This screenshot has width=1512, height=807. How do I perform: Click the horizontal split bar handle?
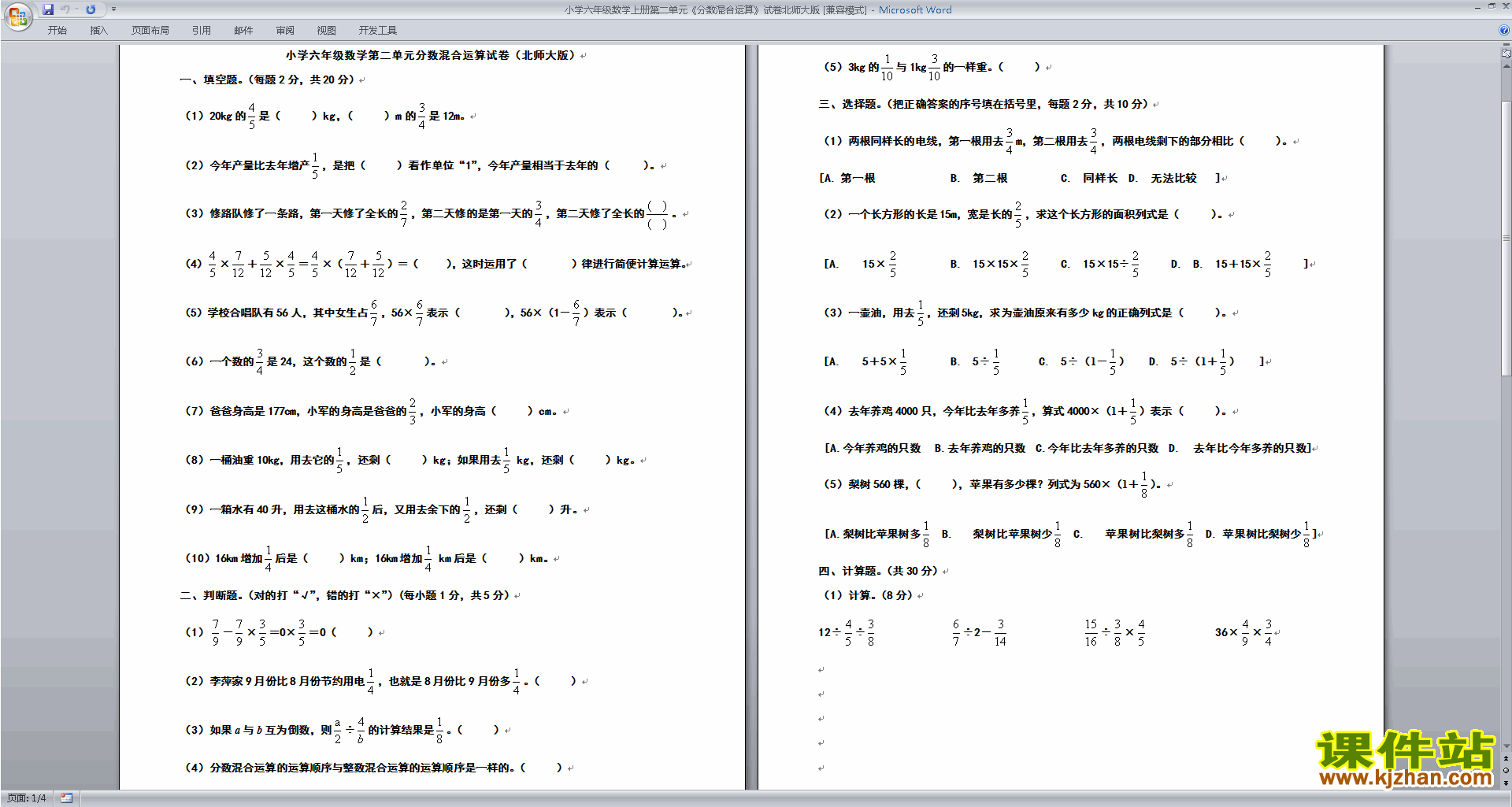[1506, 46]
